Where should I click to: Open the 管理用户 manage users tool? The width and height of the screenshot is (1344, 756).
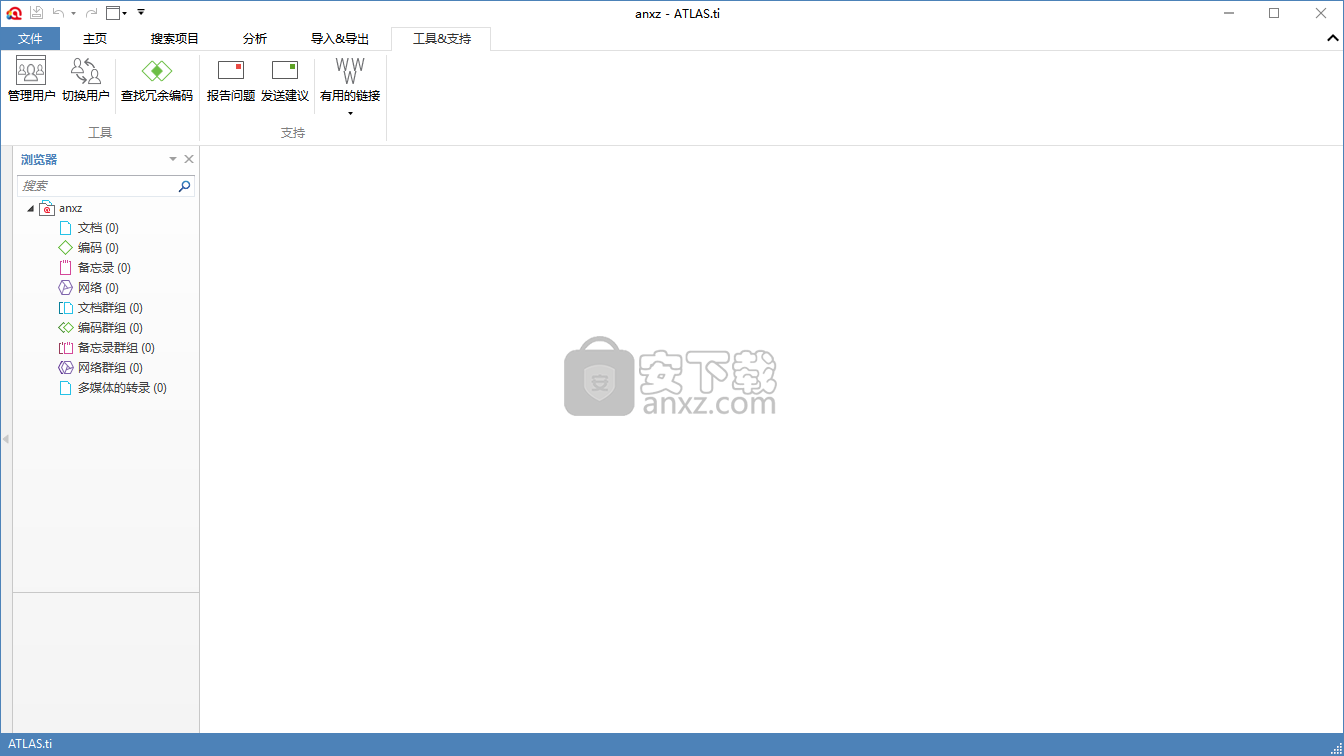tap(31, 80)
